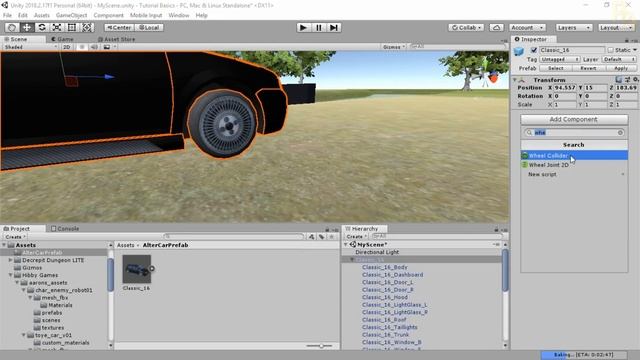640x360 pixels.
Task: Toggle scene lighting button
Action: click(x=82, y=47)
